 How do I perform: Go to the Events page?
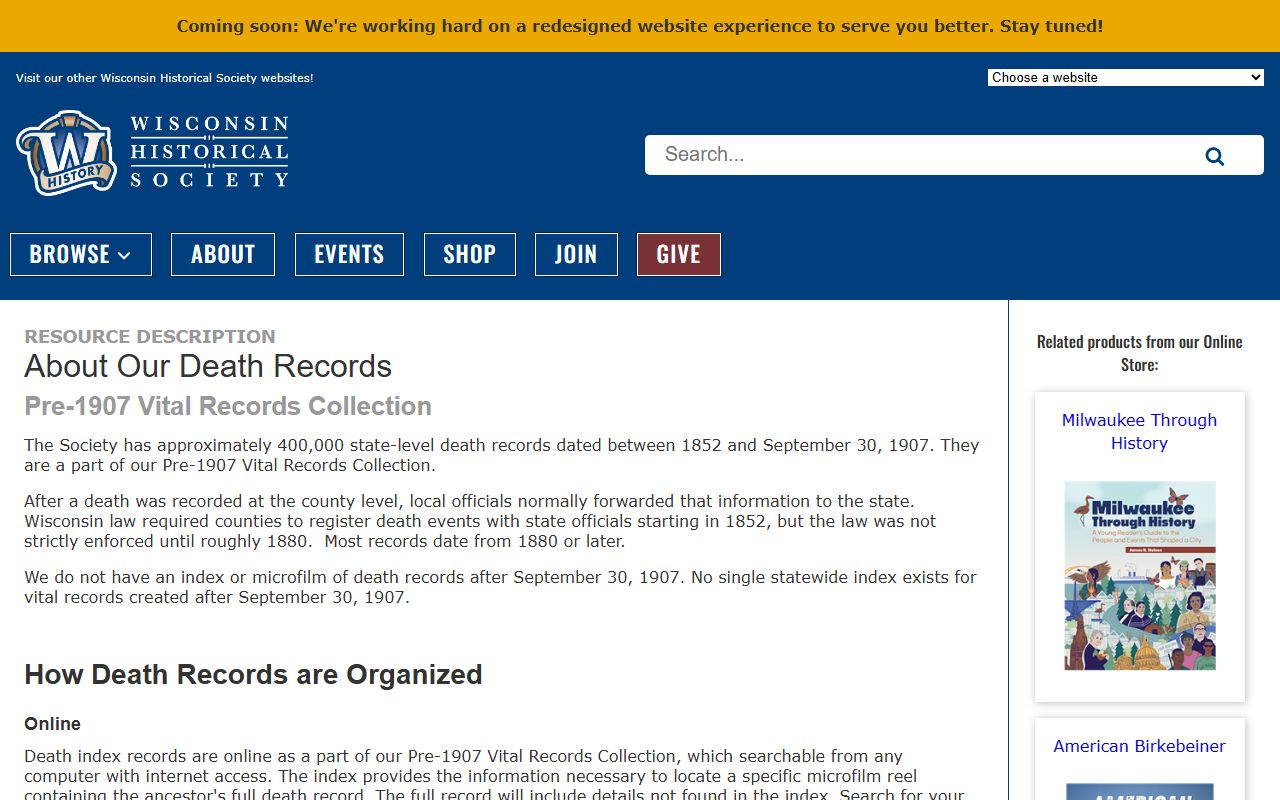pos(349,254)
